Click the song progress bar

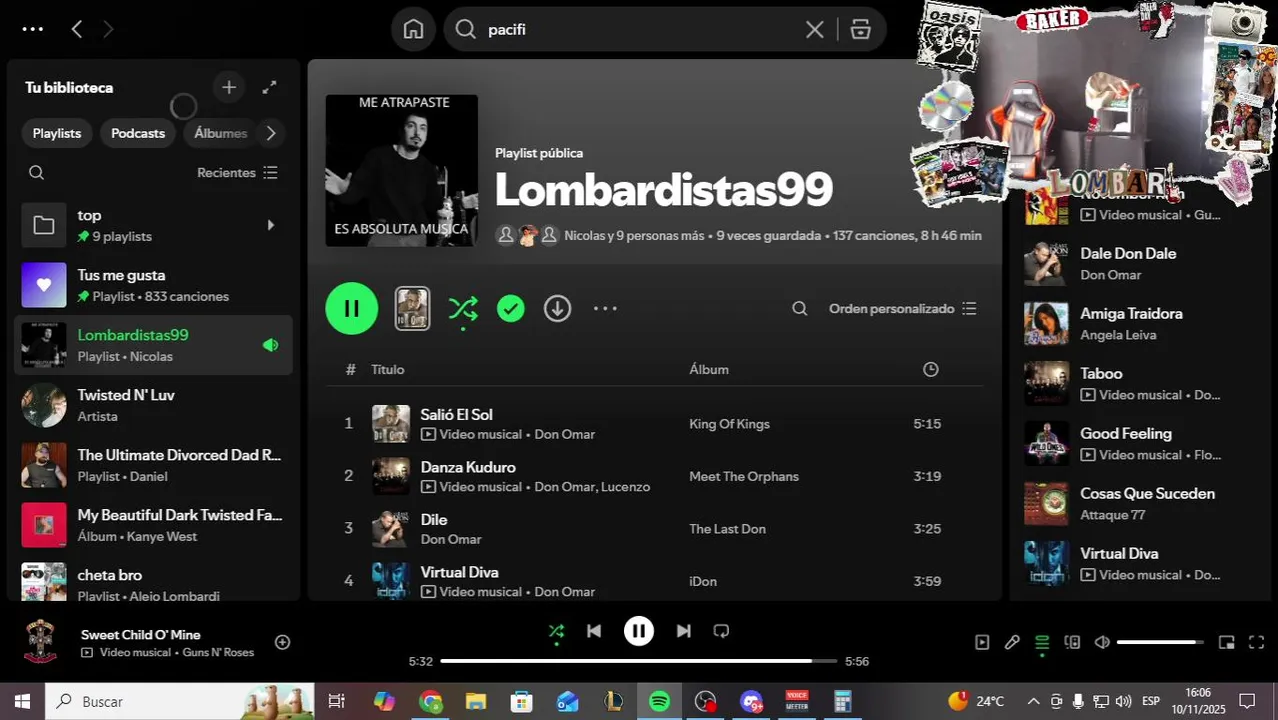(639, 661)
